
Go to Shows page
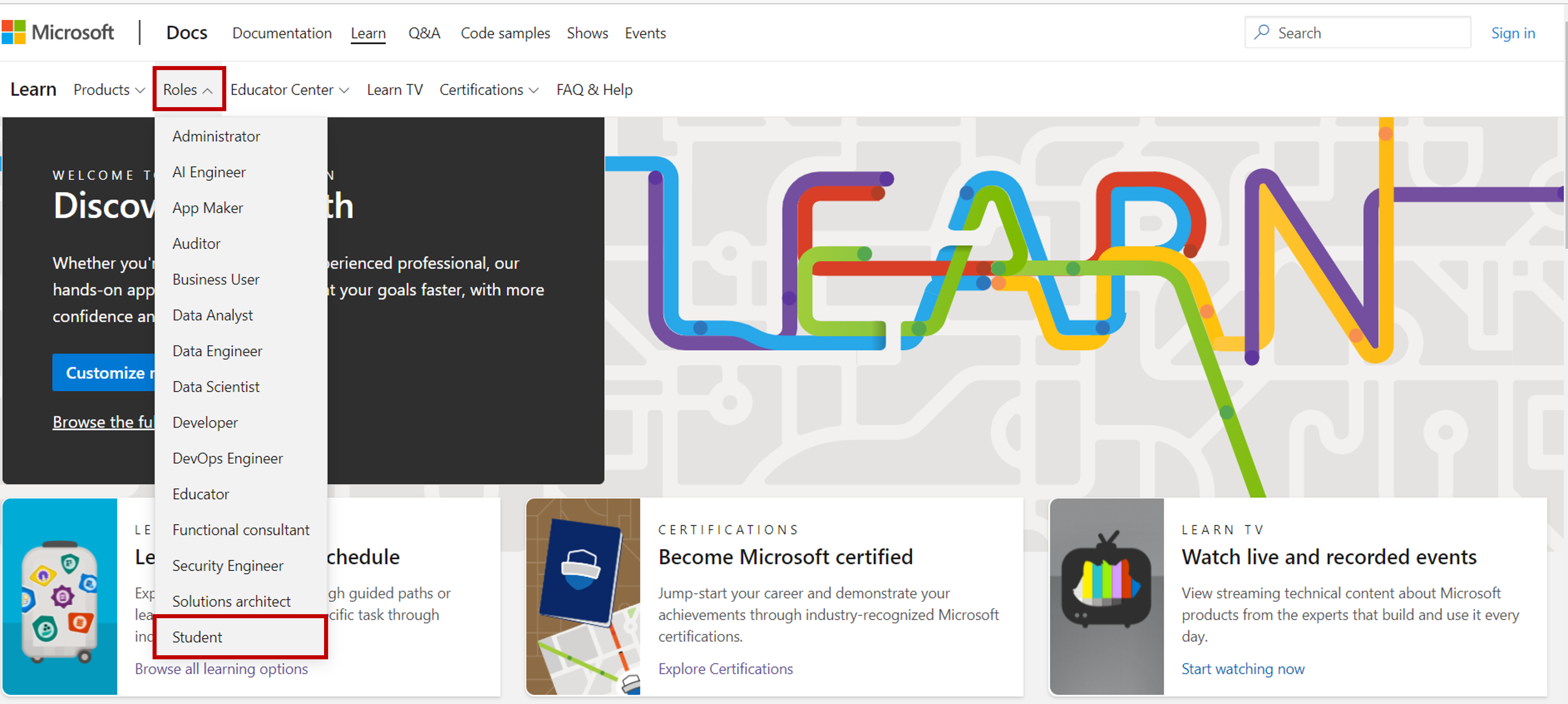tap(587, 33)
